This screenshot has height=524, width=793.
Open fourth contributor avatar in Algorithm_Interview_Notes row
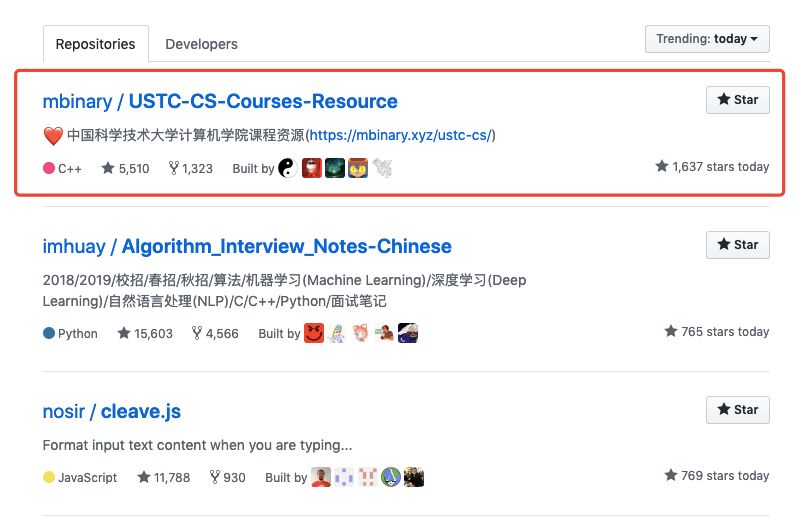tap(384, 333)
